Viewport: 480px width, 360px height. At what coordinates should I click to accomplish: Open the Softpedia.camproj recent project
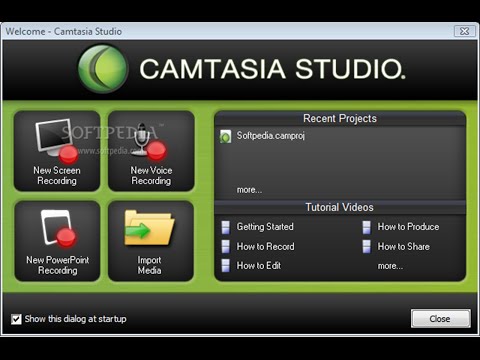[271, 136]
